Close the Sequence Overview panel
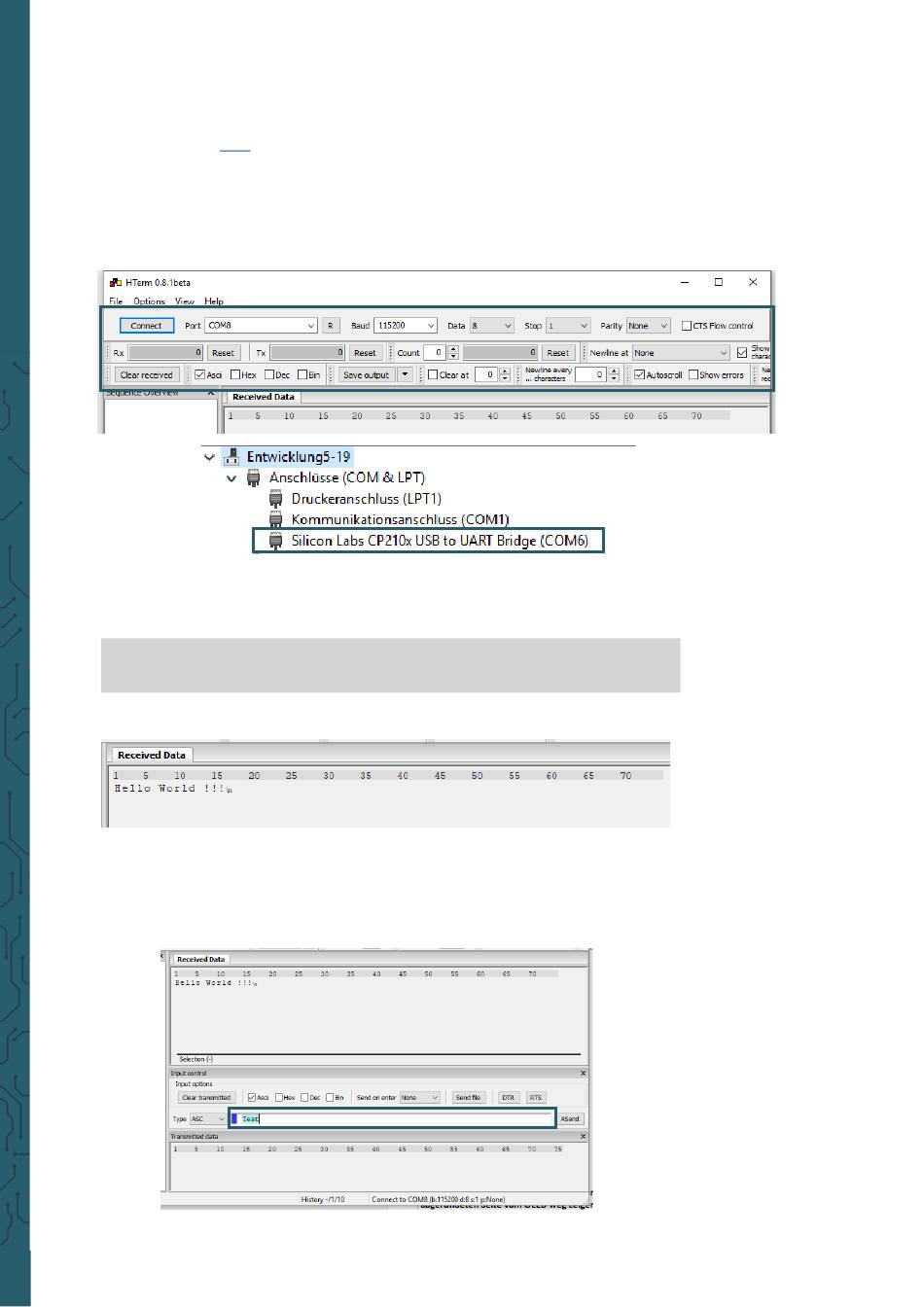Image resolution: width=924 pixels, height=1307 pixels. (x=211, y=393)
